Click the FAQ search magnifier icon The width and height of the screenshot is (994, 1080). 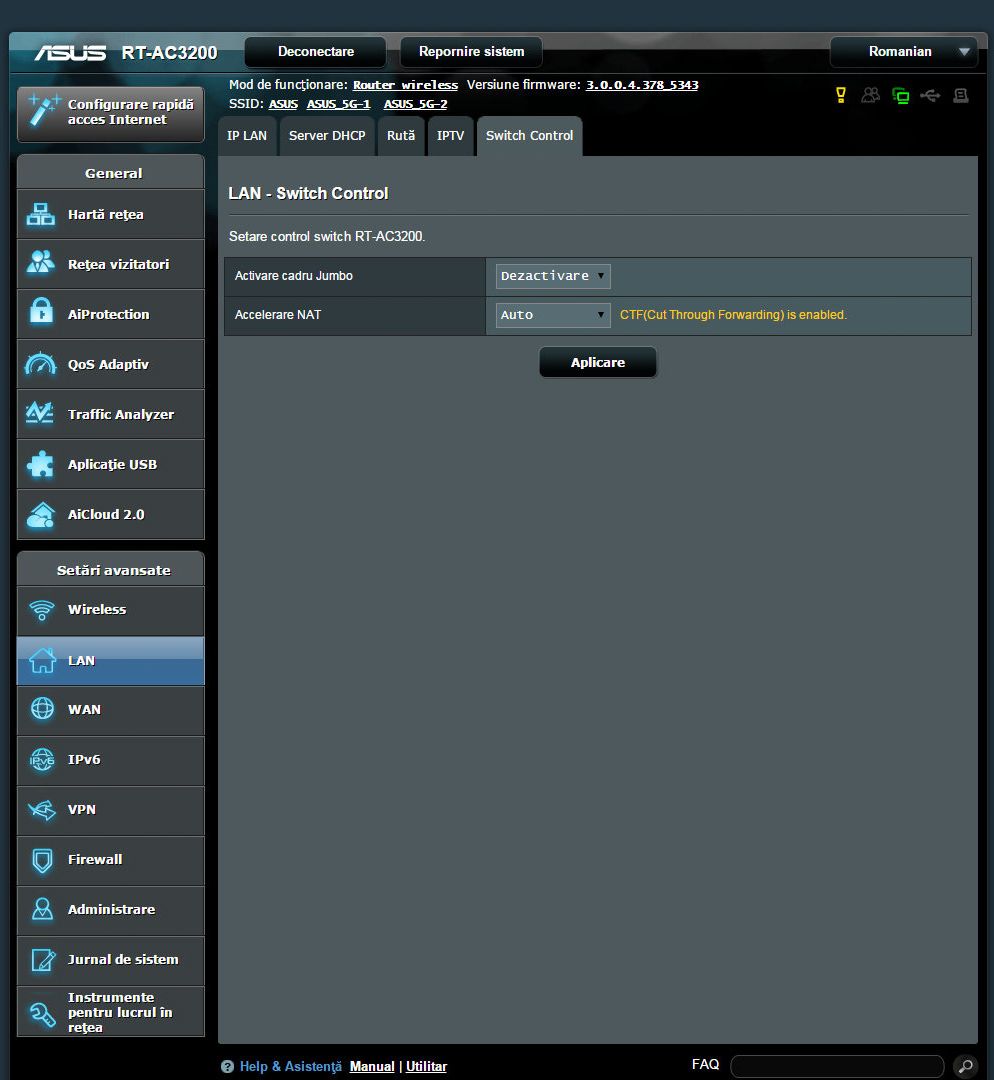(964, 1066)
